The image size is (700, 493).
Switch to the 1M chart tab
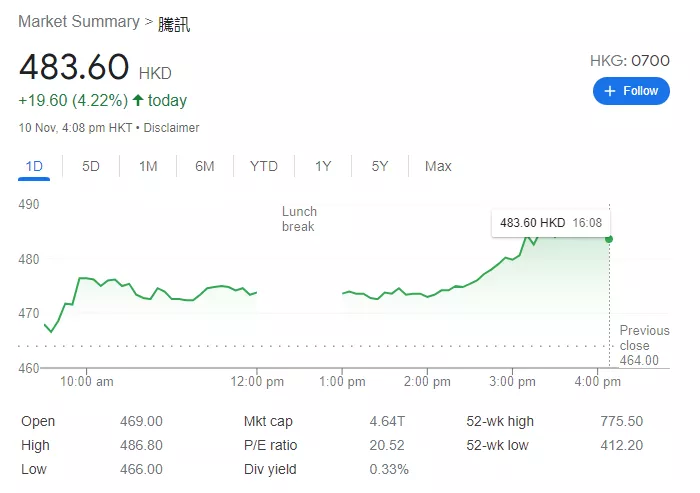click(x=148, y=166)
